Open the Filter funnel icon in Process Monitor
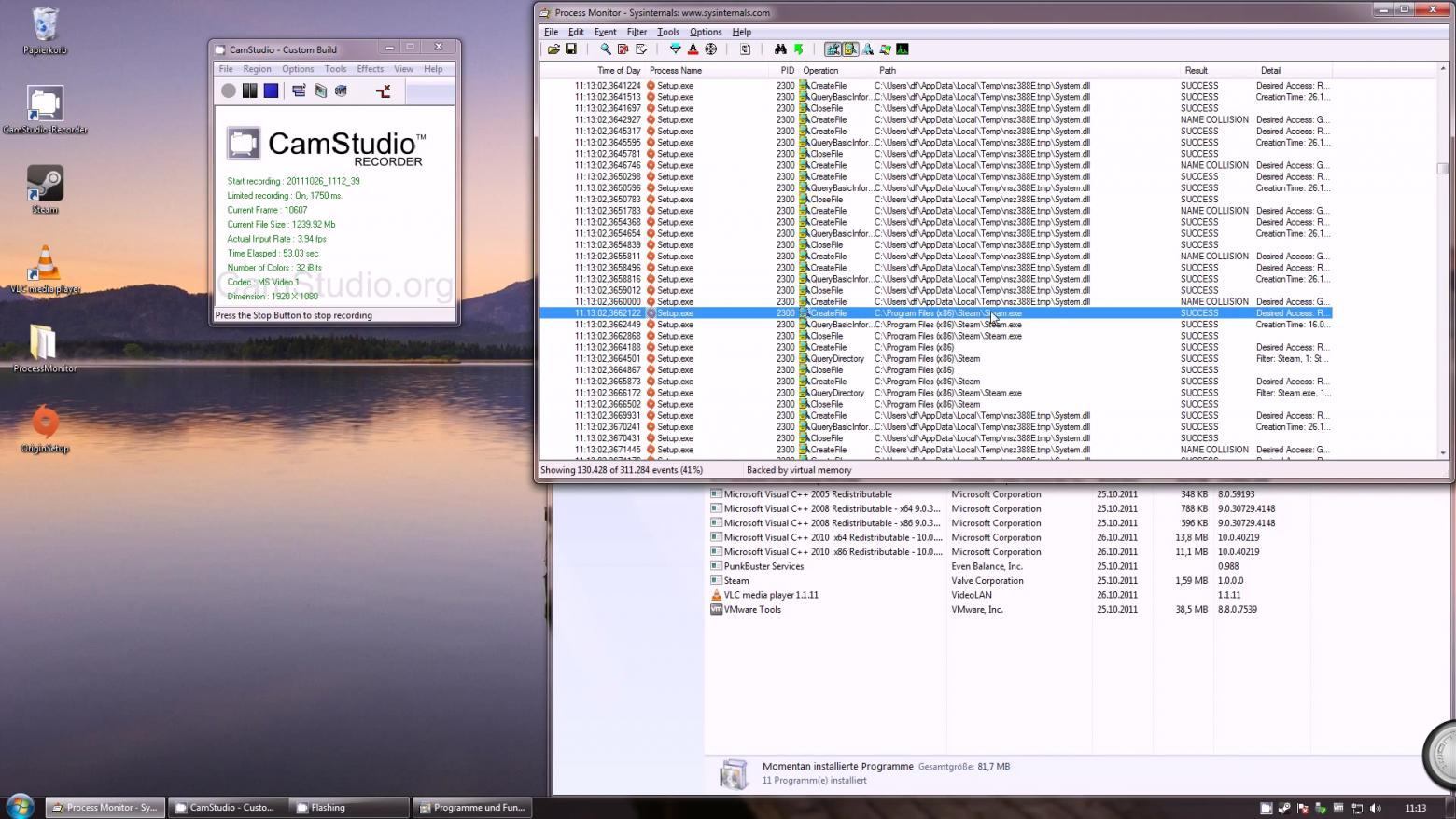Viewport: 1456px width, 819px height. [x=676, y=49]
